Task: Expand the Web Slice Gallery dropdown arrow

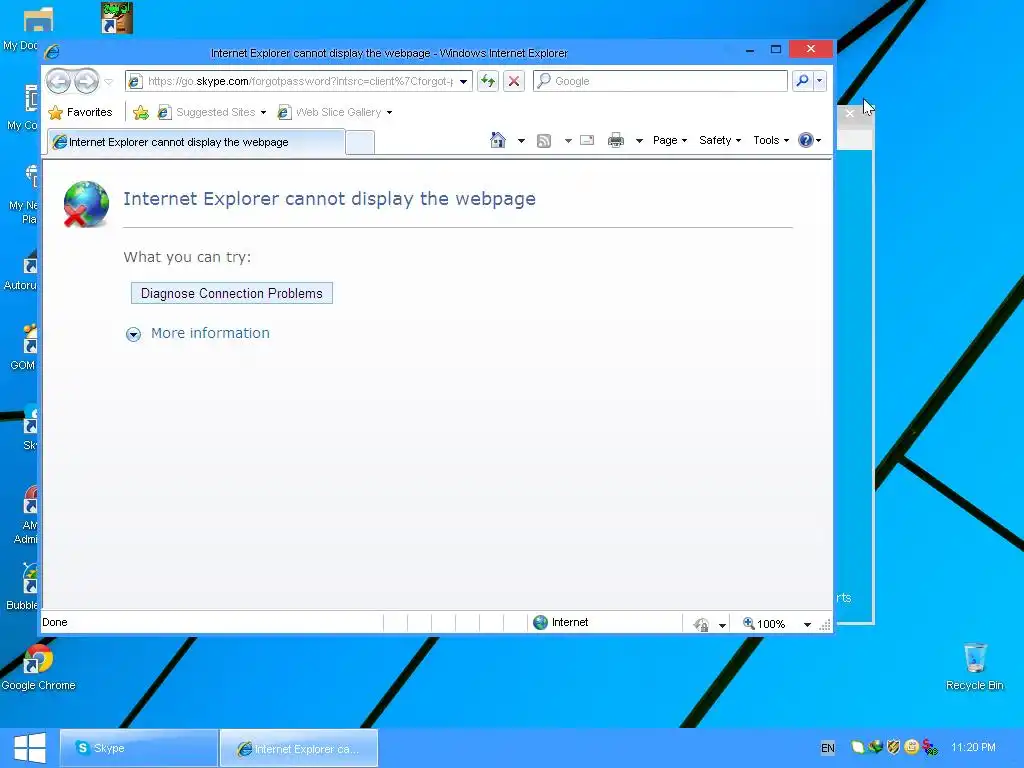Action: [x=389, y=112]
